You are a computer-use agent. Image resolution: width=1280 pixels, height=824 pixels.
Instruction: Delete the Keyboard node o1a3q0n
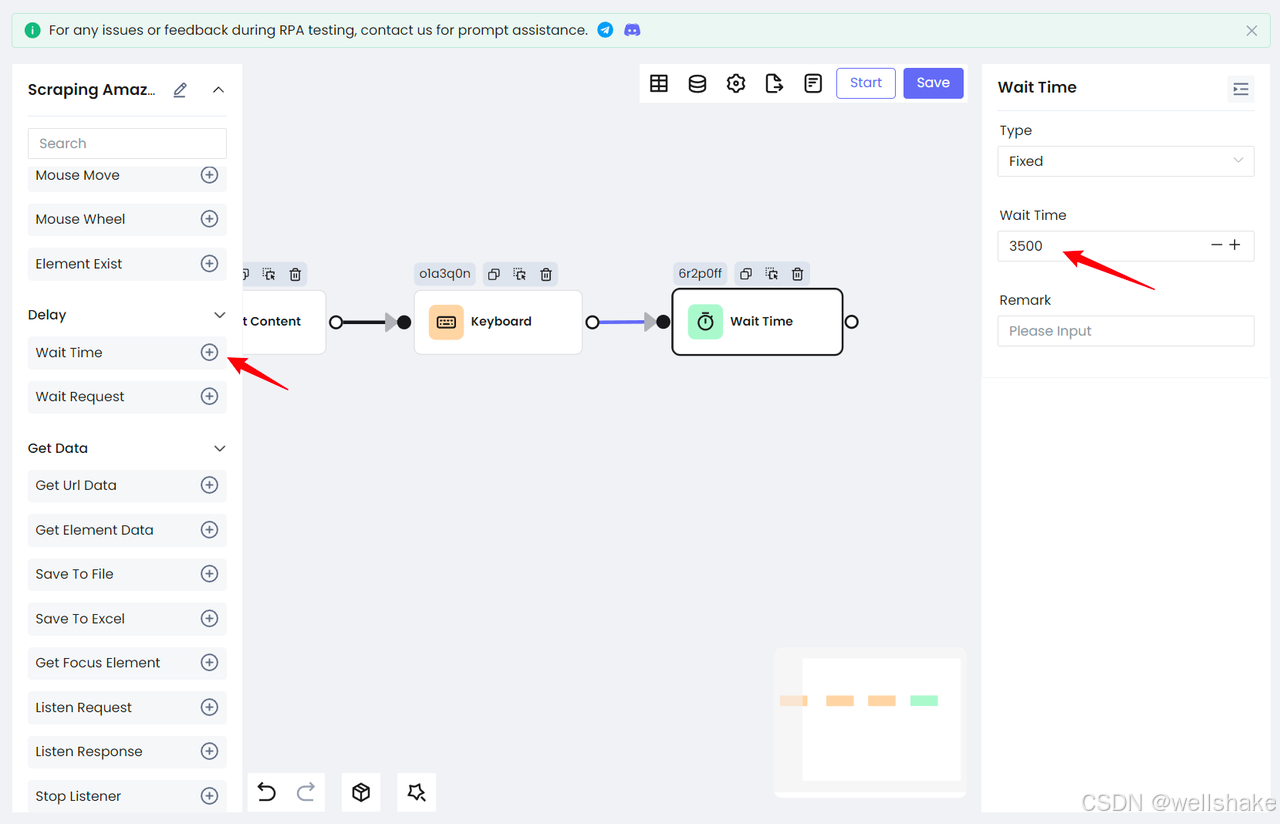point(546,274)
